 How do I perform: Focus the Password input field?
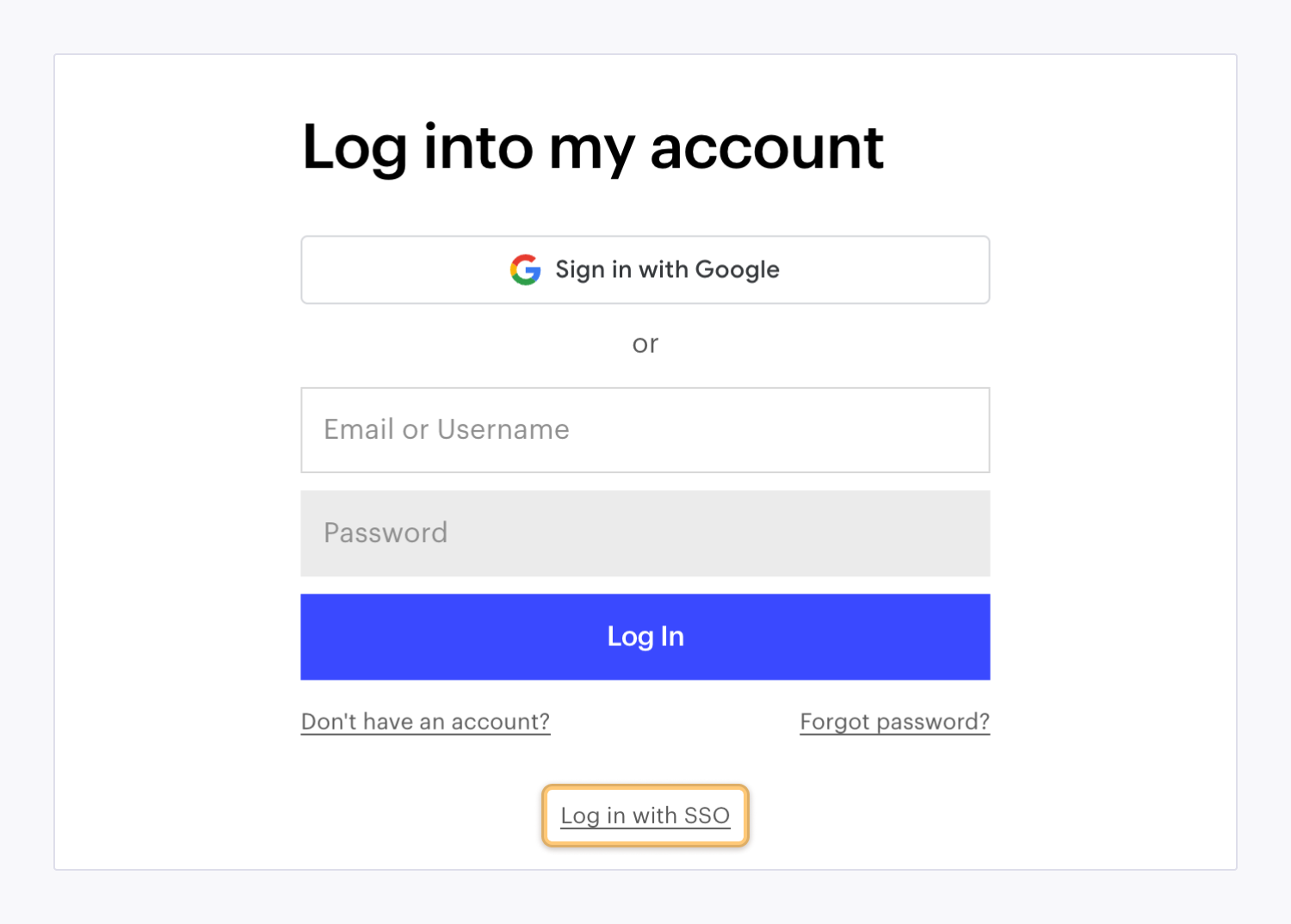(645, 533)
